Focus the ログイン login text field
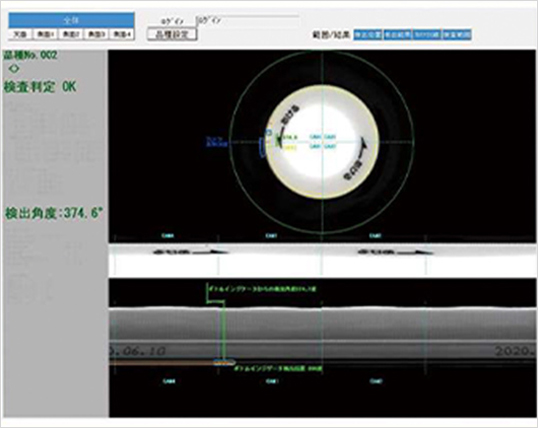The image size is (538, 428). point(248,21)
